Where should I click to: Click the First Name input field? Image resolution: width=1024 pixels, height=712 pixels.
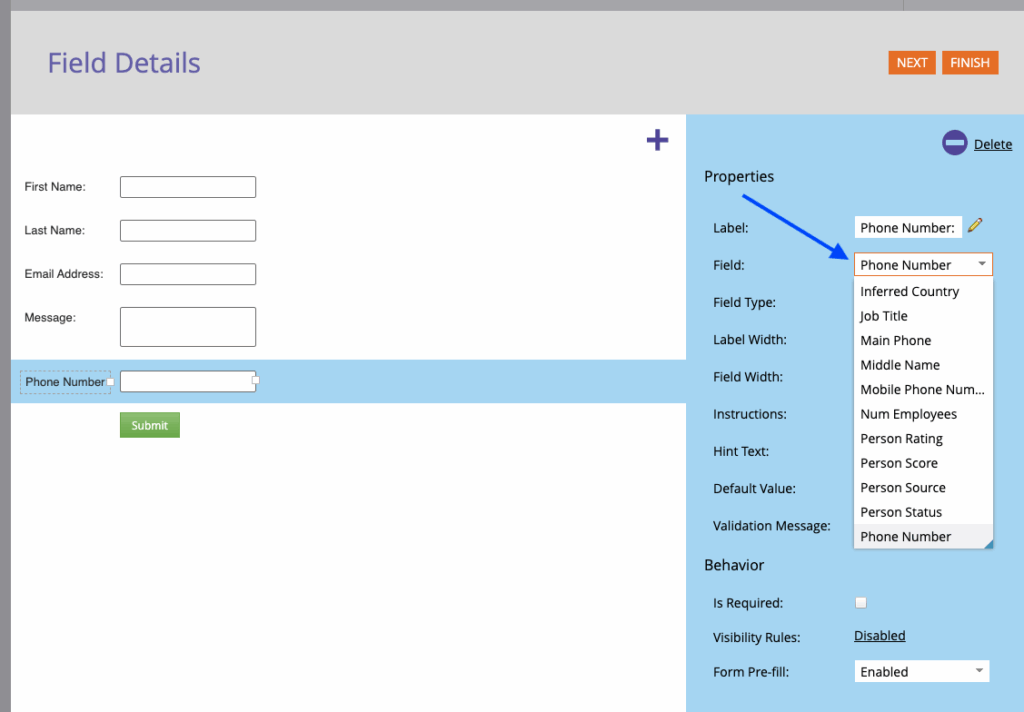click(x=188, y=187)
